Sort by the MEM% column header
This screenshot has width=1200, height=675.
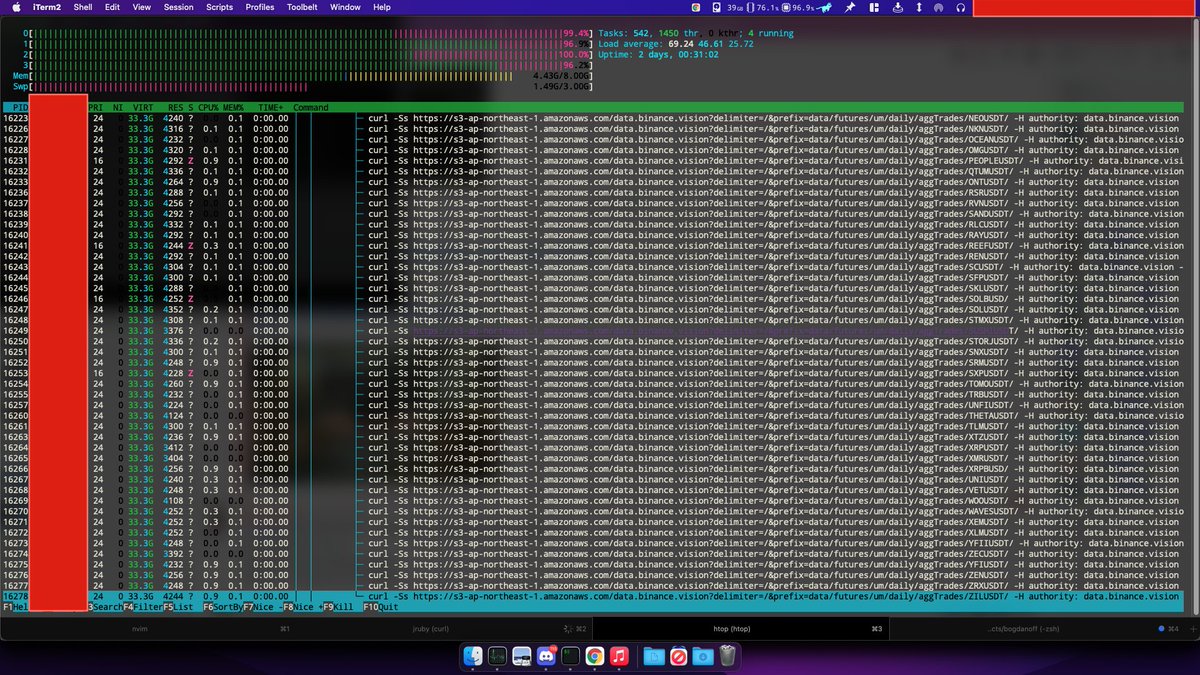[233, 108]
